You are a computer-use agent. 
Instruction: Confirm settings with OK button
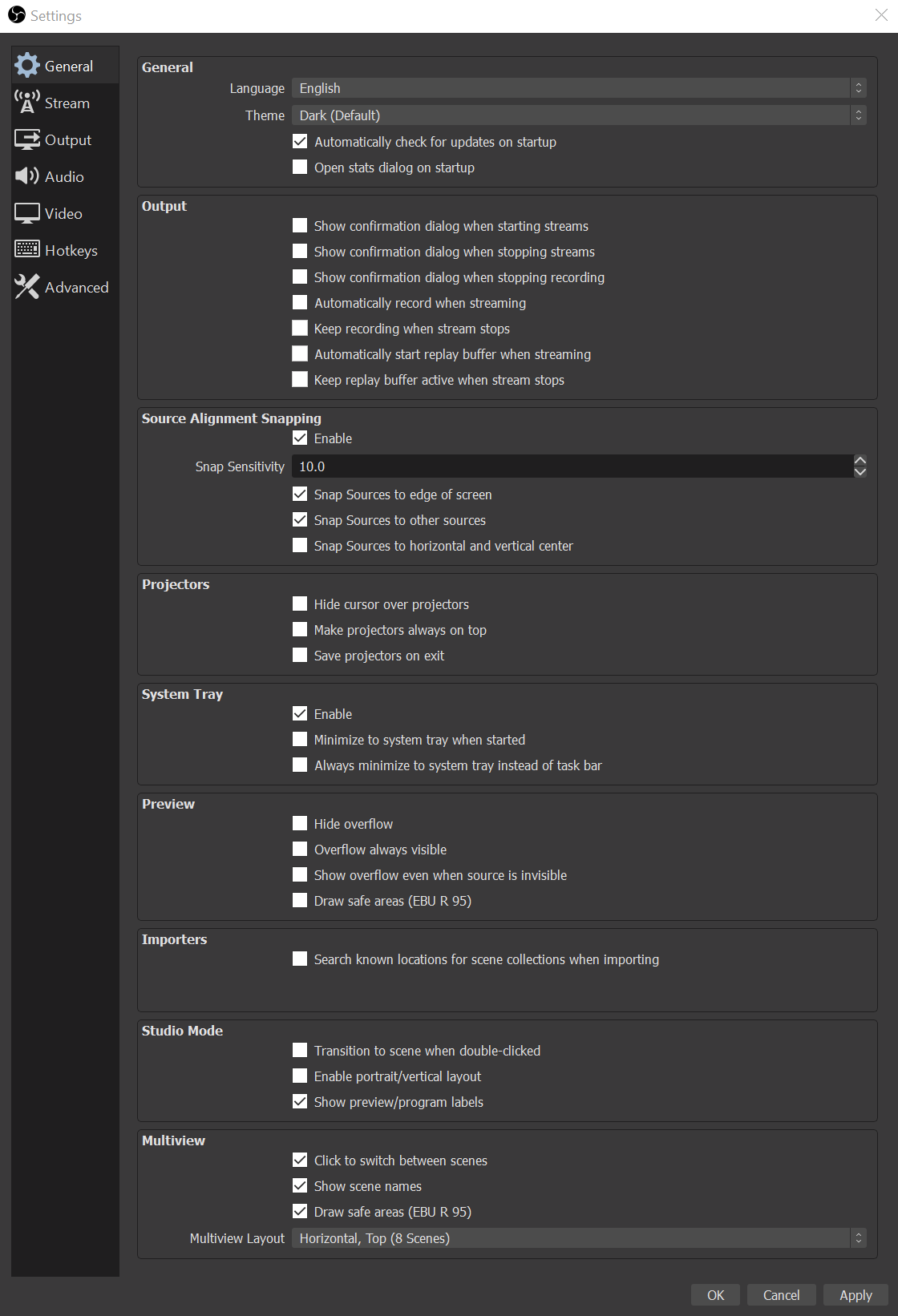pos(715,1295)
